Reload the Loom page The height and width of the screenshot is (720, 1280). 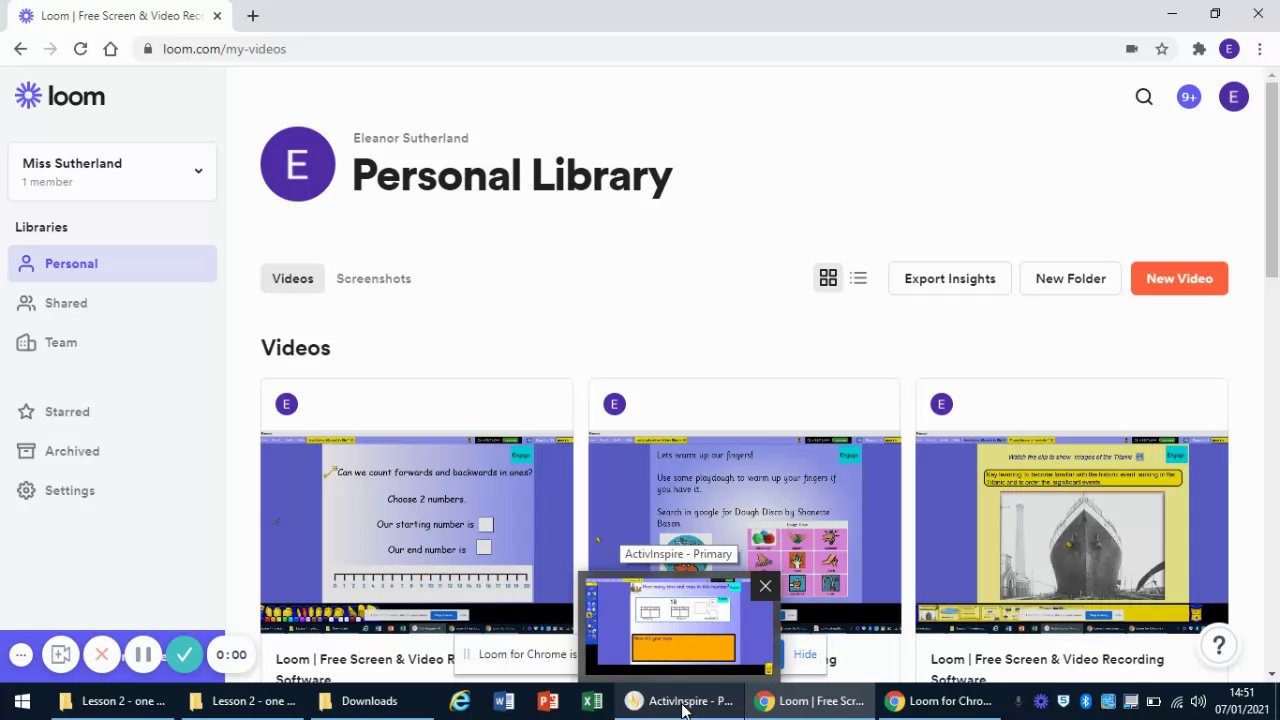click(x=80, y=48)
